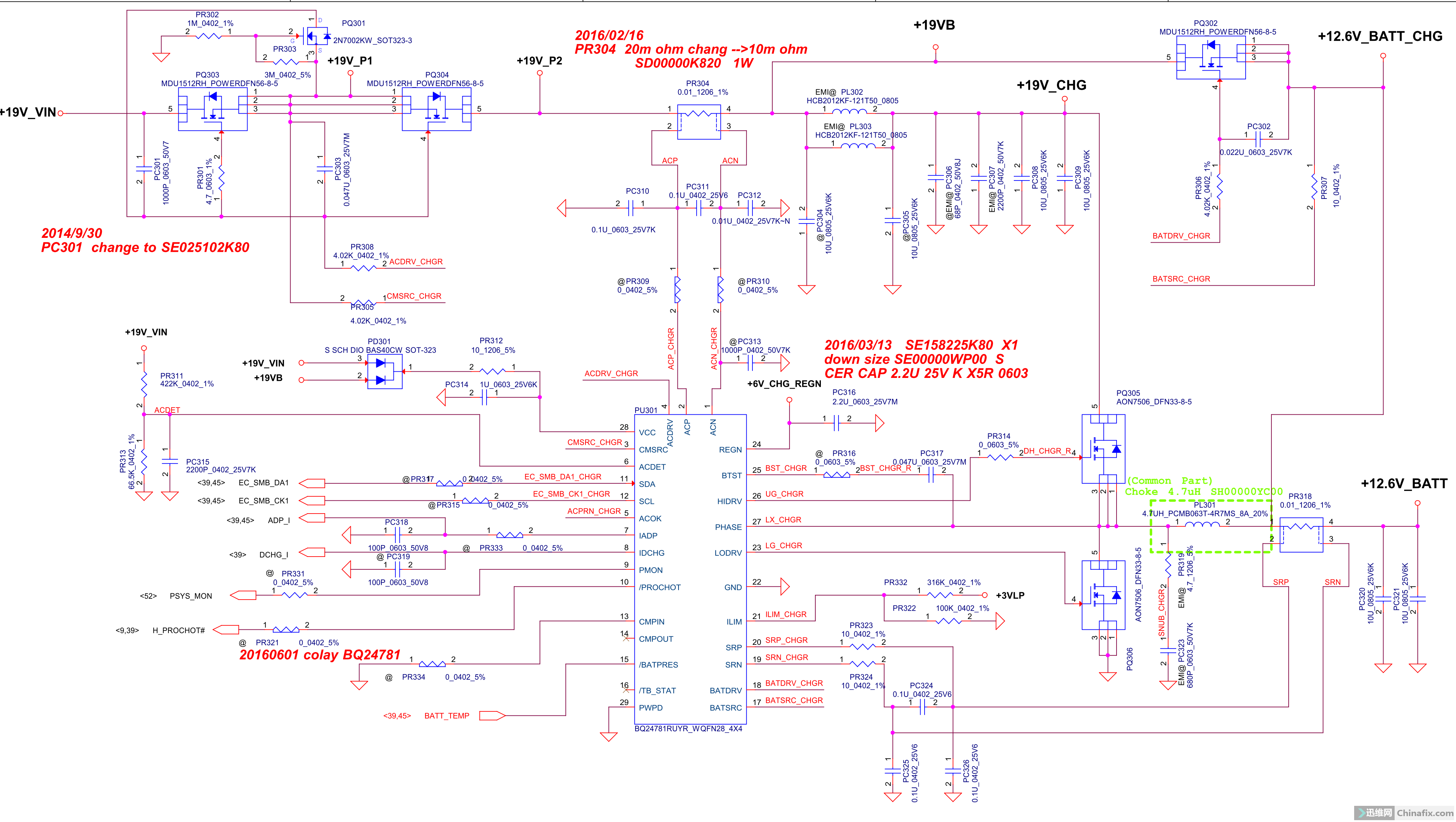The height and width of the screenshot is (822, 1456).
Task: Select the PQ306 low-side MOSFET symbol
Action: 1103,595
